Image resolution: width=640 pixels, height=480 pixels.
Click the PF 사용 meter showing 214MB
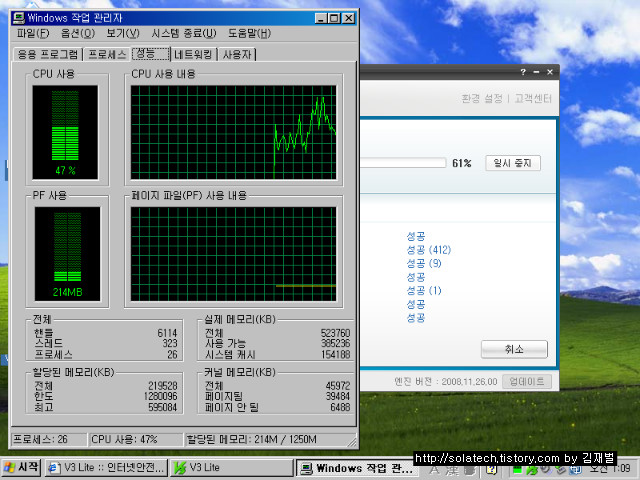67,254
